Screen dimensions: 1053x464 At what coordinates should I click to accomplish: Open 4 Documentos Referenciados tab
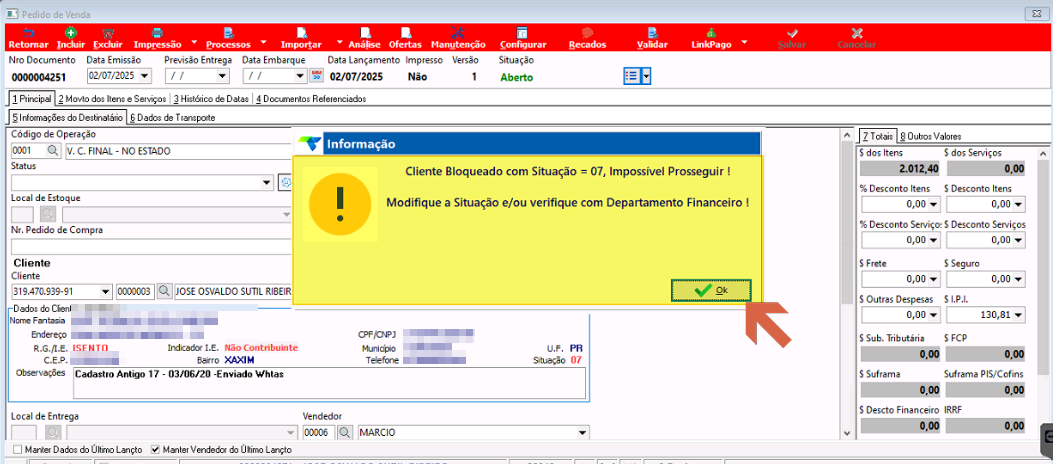coord(310,99)
